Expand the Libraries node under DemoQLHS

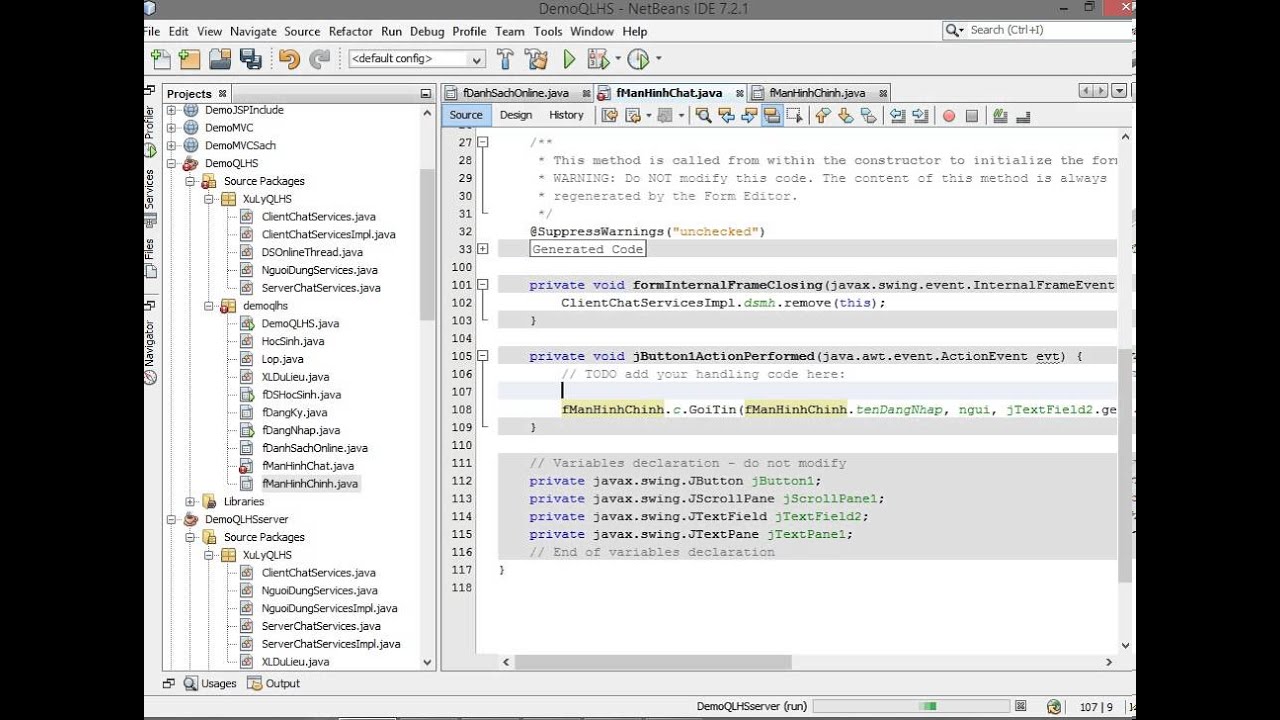(190, 502)
